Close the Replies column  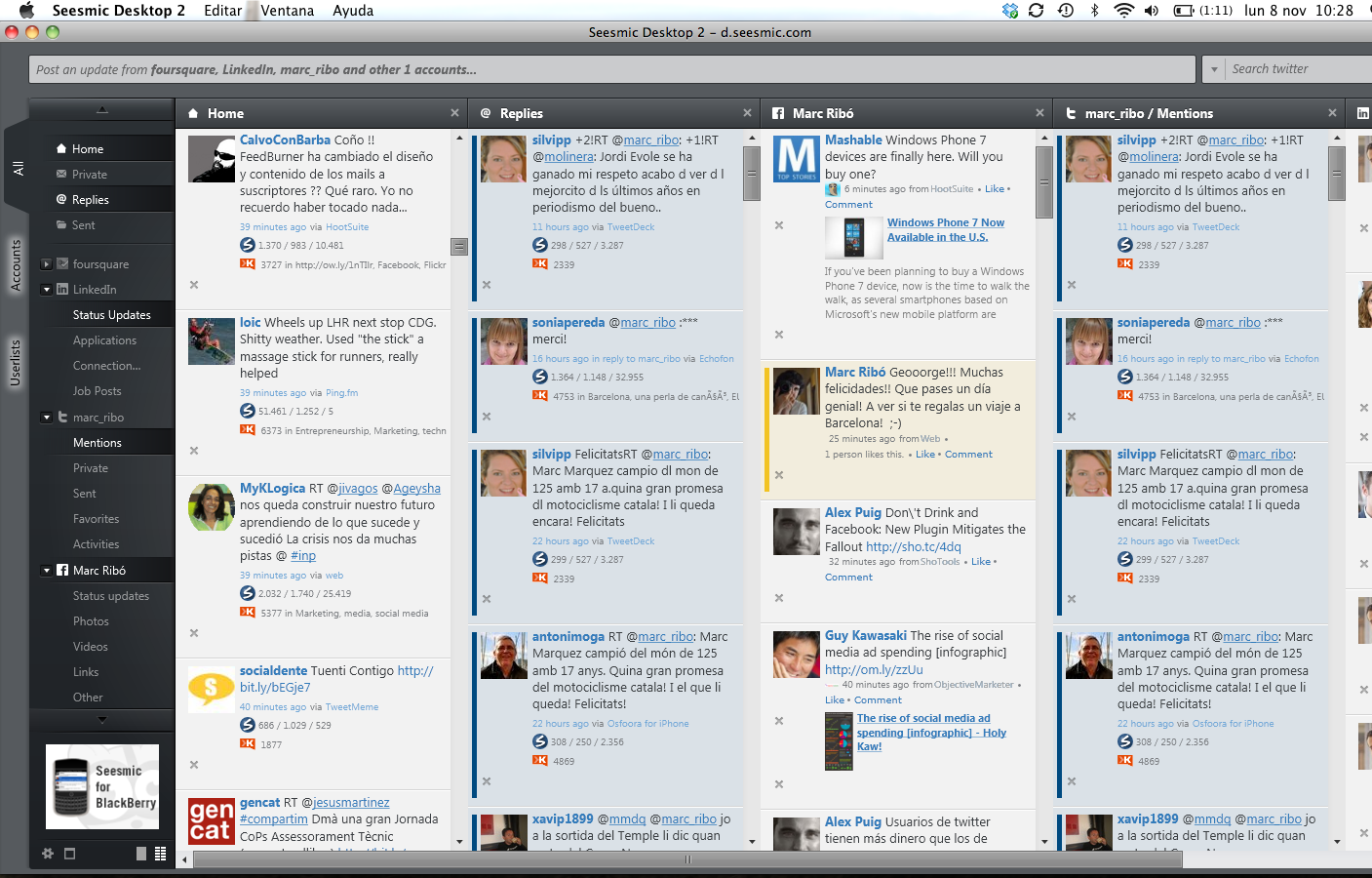[747, 113]
